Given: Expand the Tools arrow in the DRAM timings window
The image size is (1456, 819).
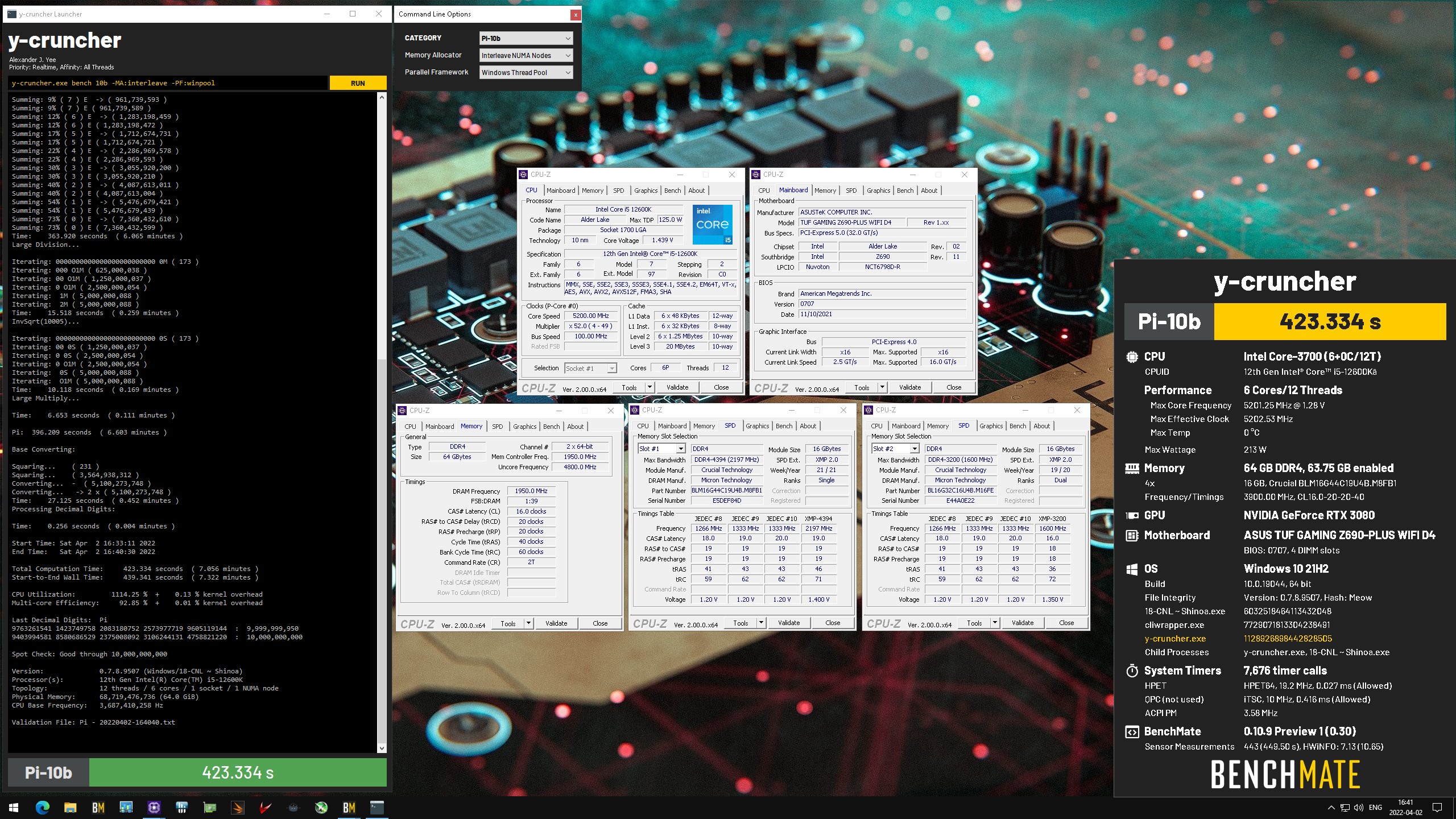Looking at the screenshot, I should point(528,623).
